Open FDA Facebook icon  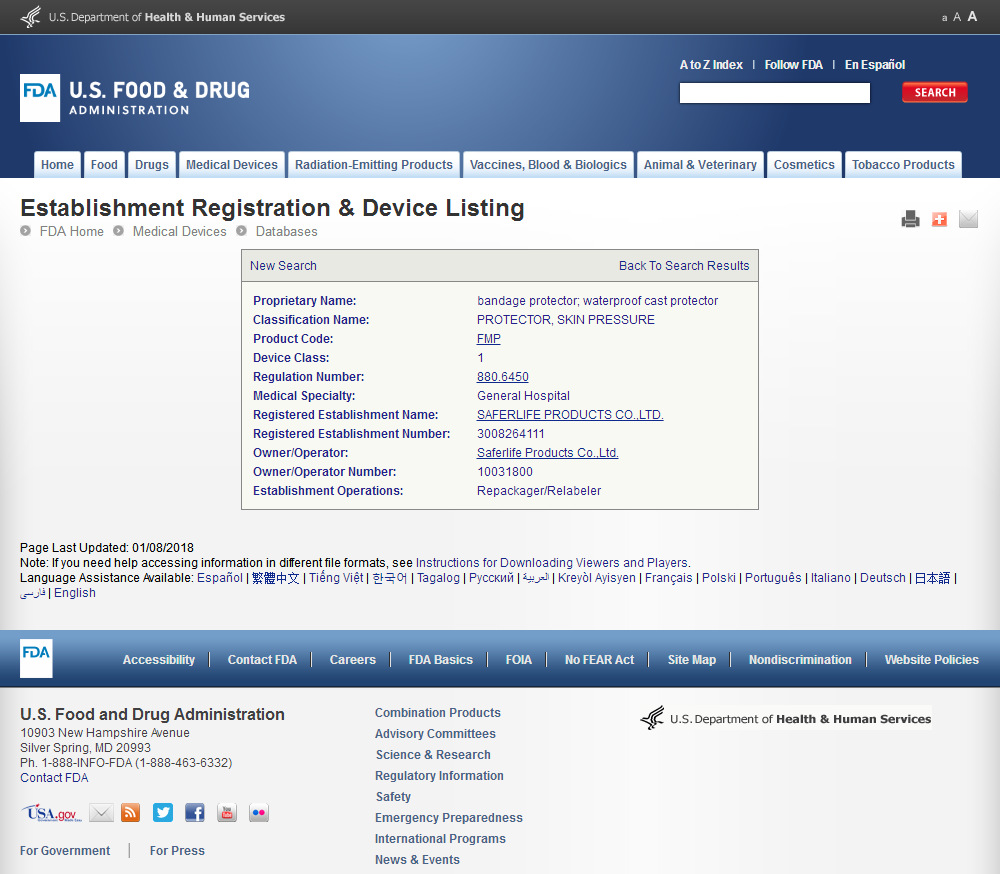pyautogui.click(x=195, y=813)
